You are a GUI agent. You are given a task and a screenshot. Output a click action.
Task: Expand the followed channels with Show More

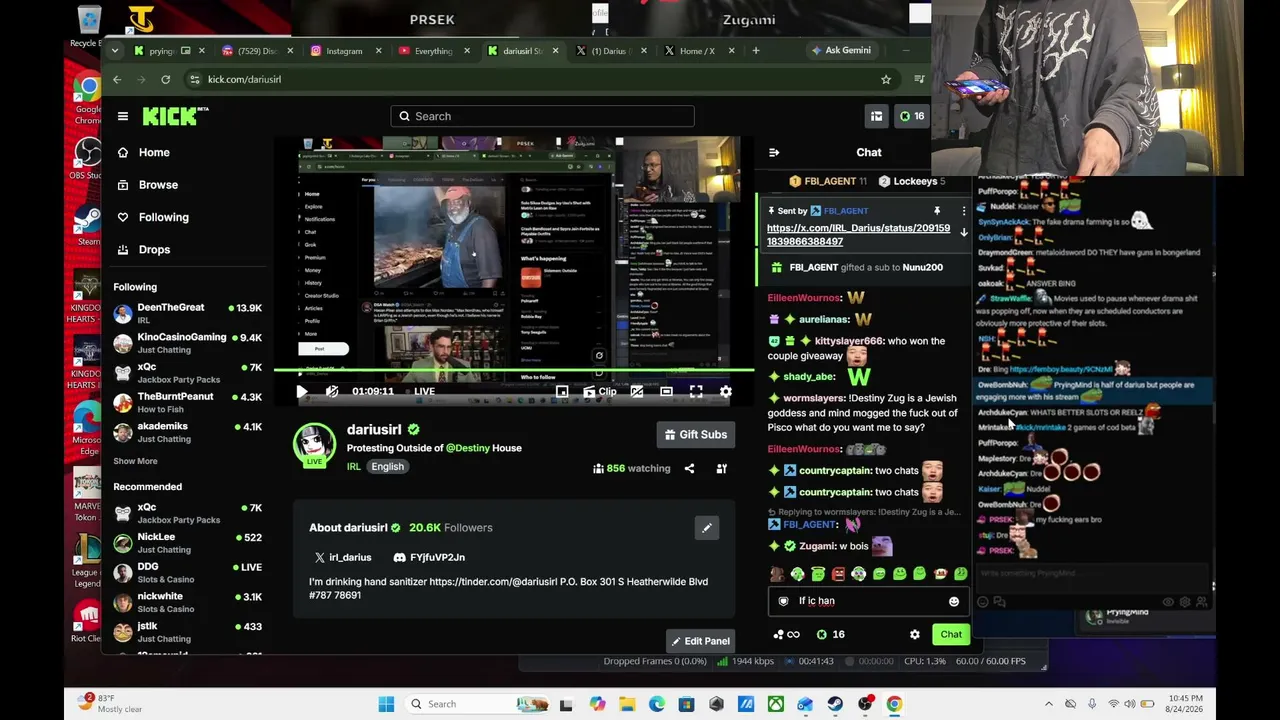pyautogui.click(x=135, y=461)
